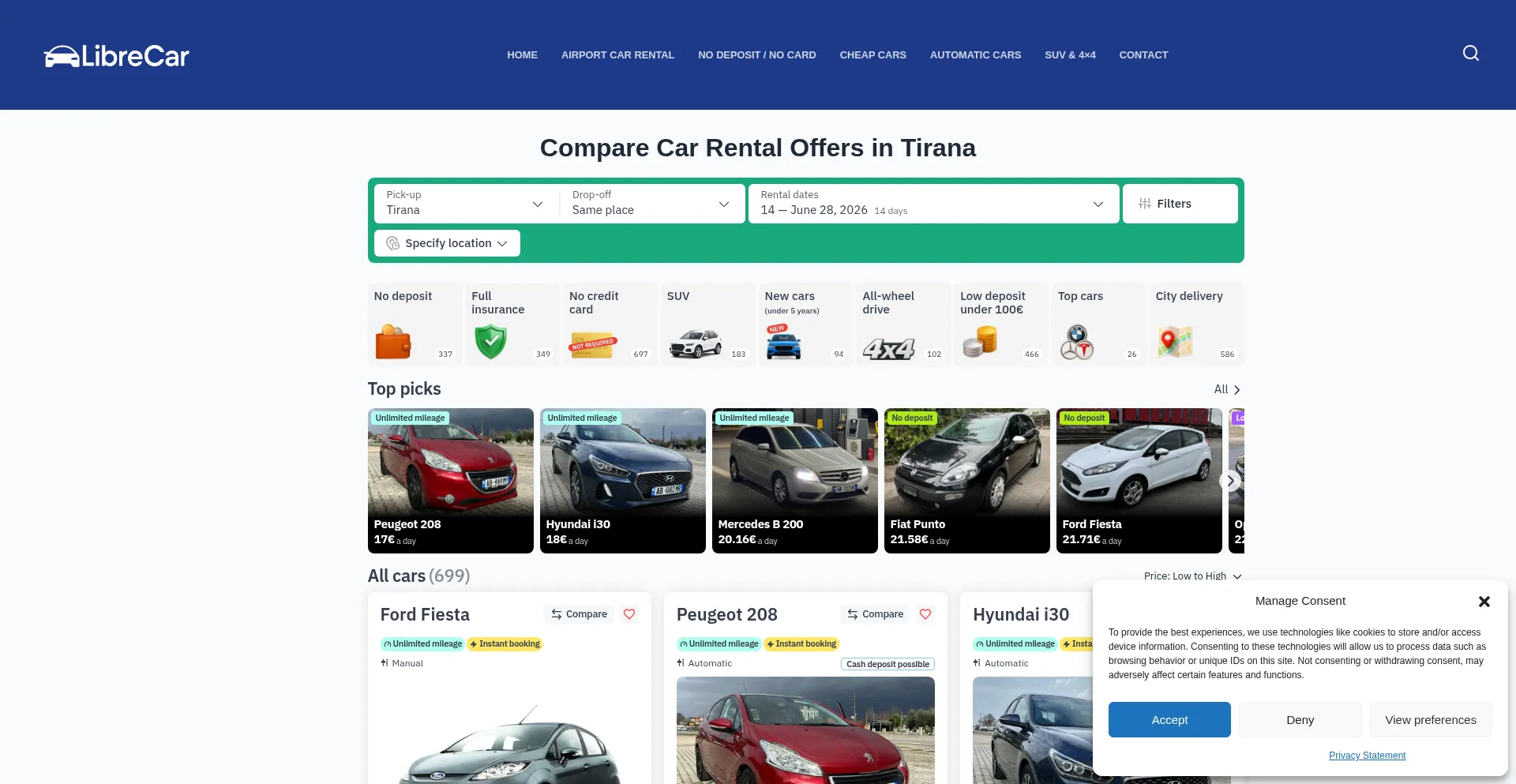Open Mercedes B 200 top pick card
The width and height of the screenshot is (1516, 784).
point(795,481)
